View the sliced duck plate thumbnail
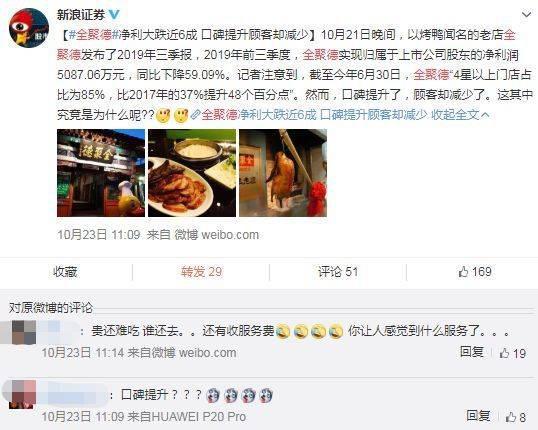 tap(192, 173)
